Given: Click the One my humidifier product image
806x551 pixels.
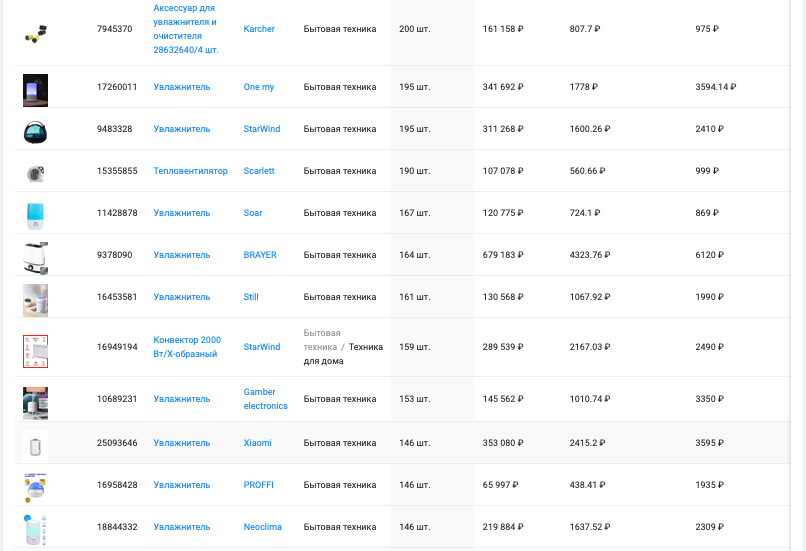Looking at the screenshot, I should [35, 90].
